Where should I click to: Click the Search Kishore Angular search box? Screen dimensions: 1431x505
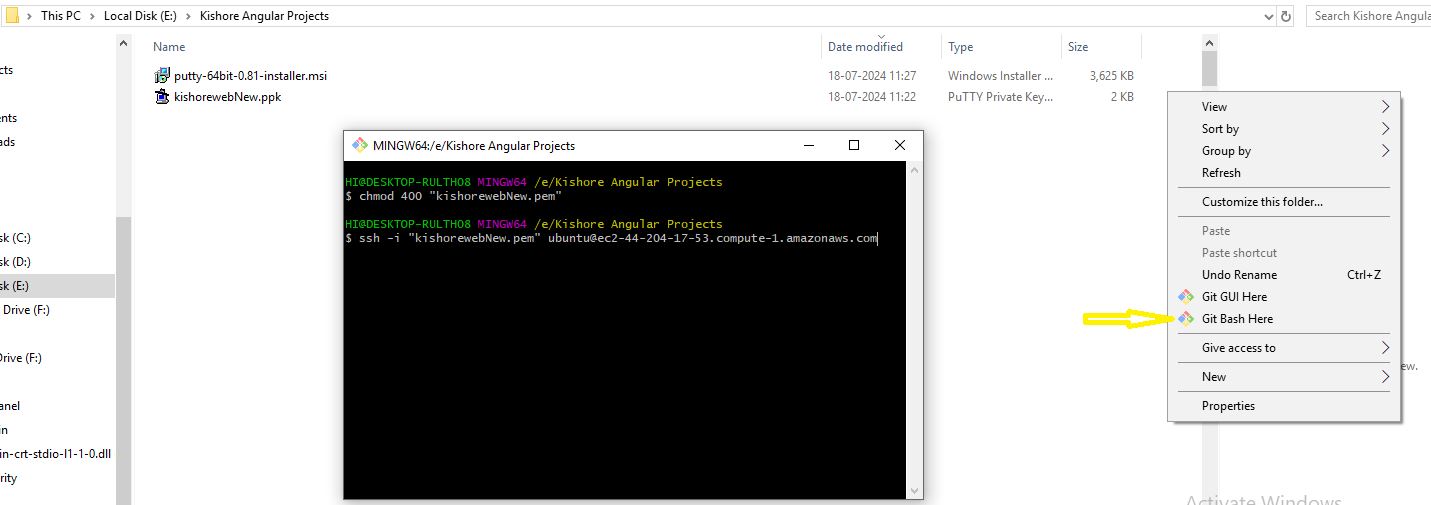pos(1370,16)
